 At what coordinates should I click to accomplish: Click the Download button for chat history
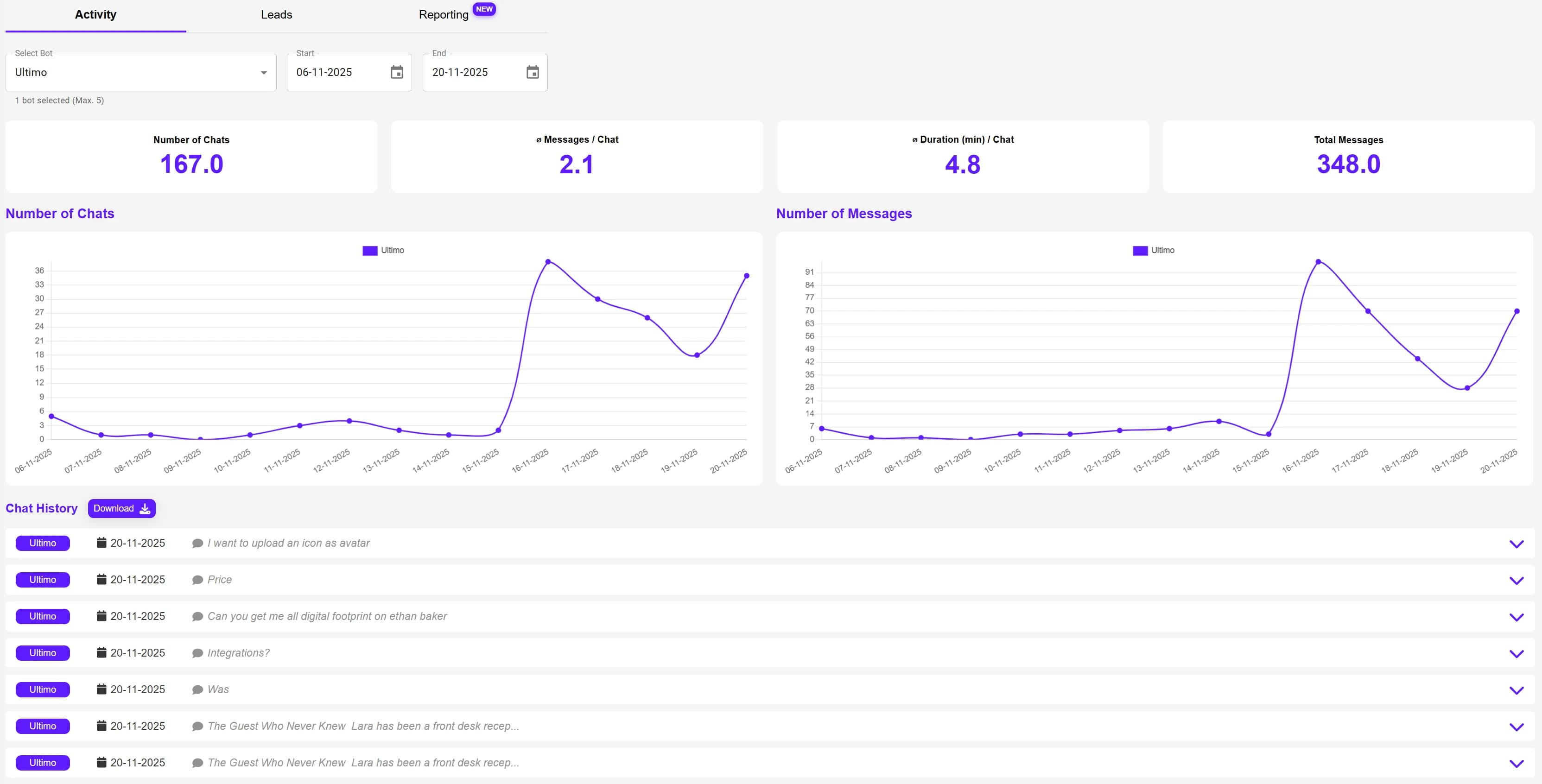pos(121,508)
